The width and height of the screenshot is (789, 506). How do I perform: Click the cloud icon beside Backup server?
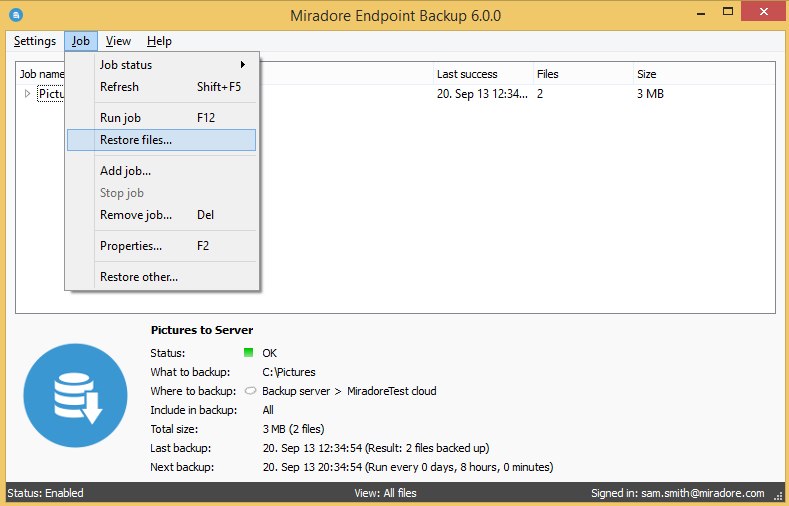250,391
